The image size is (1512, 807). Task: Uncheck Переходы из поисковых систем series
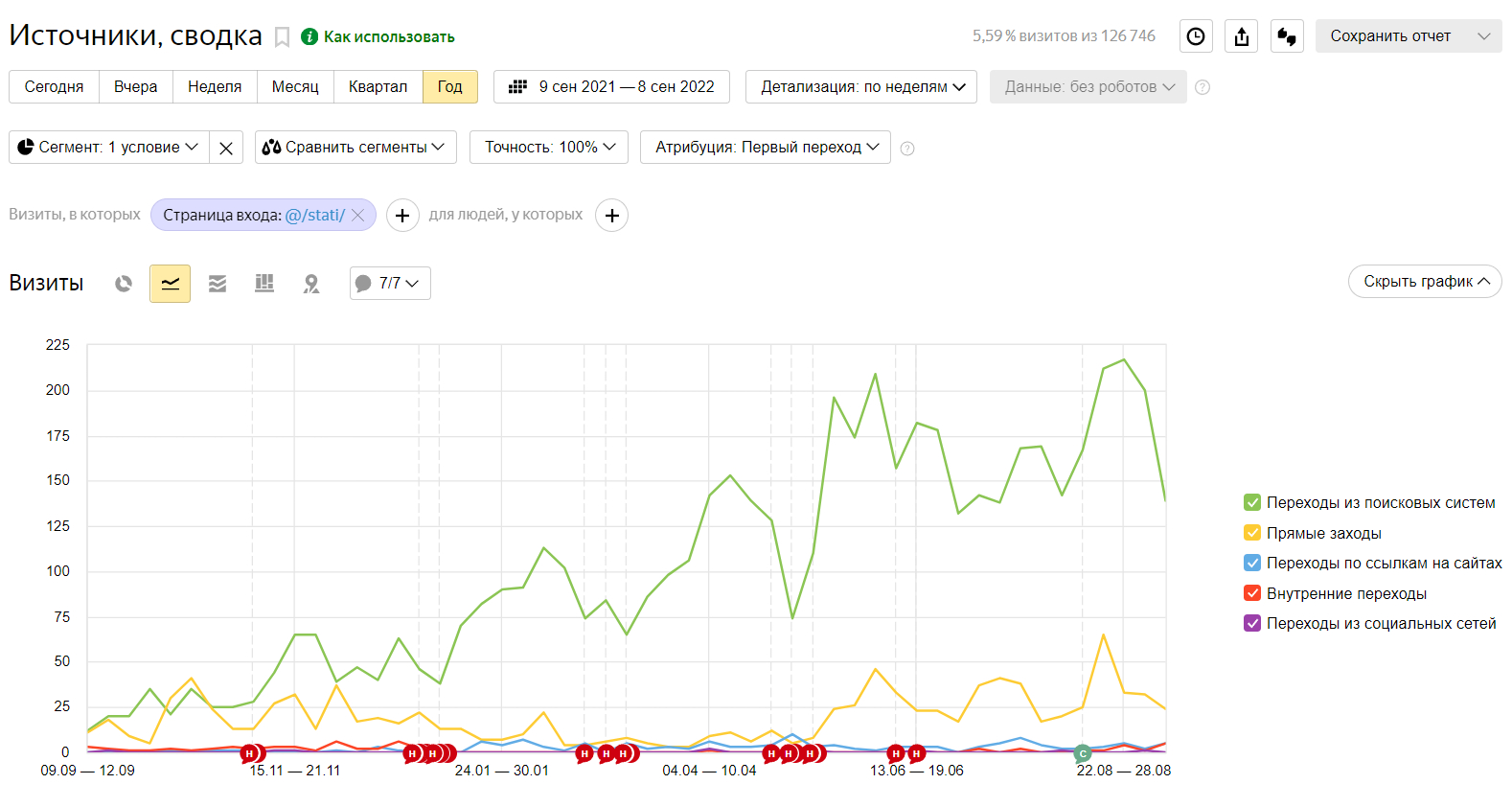[1252, 502]
